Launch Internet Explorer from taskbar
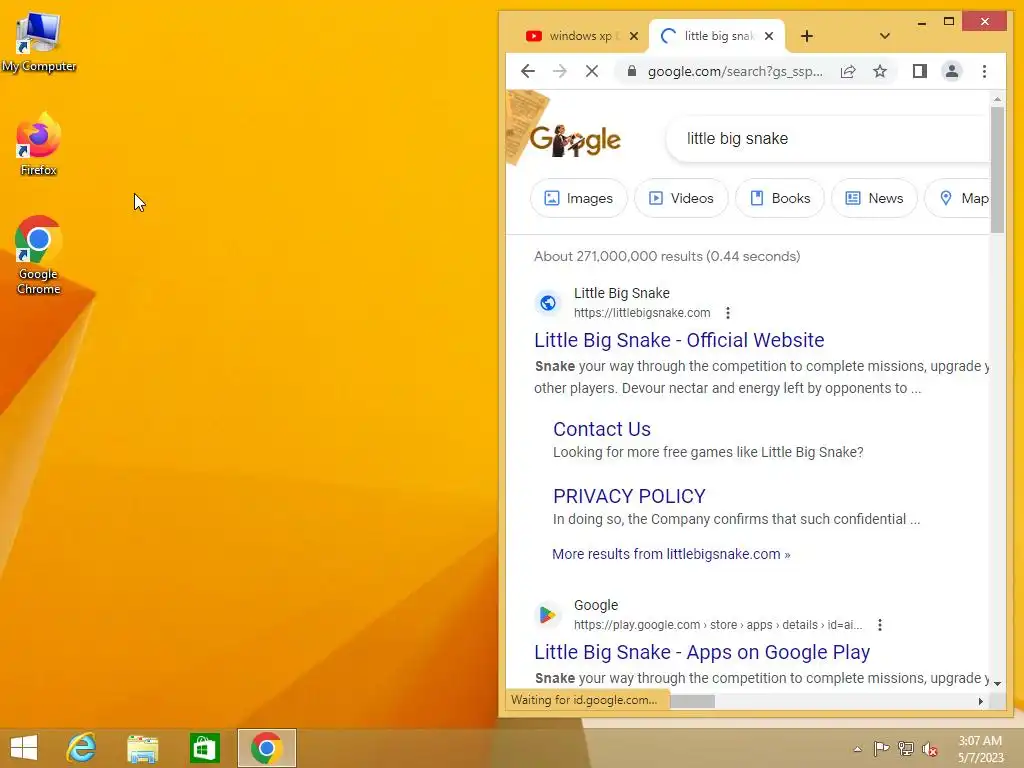Viewport: 1024px width, 768px height. tap(82, 748)
